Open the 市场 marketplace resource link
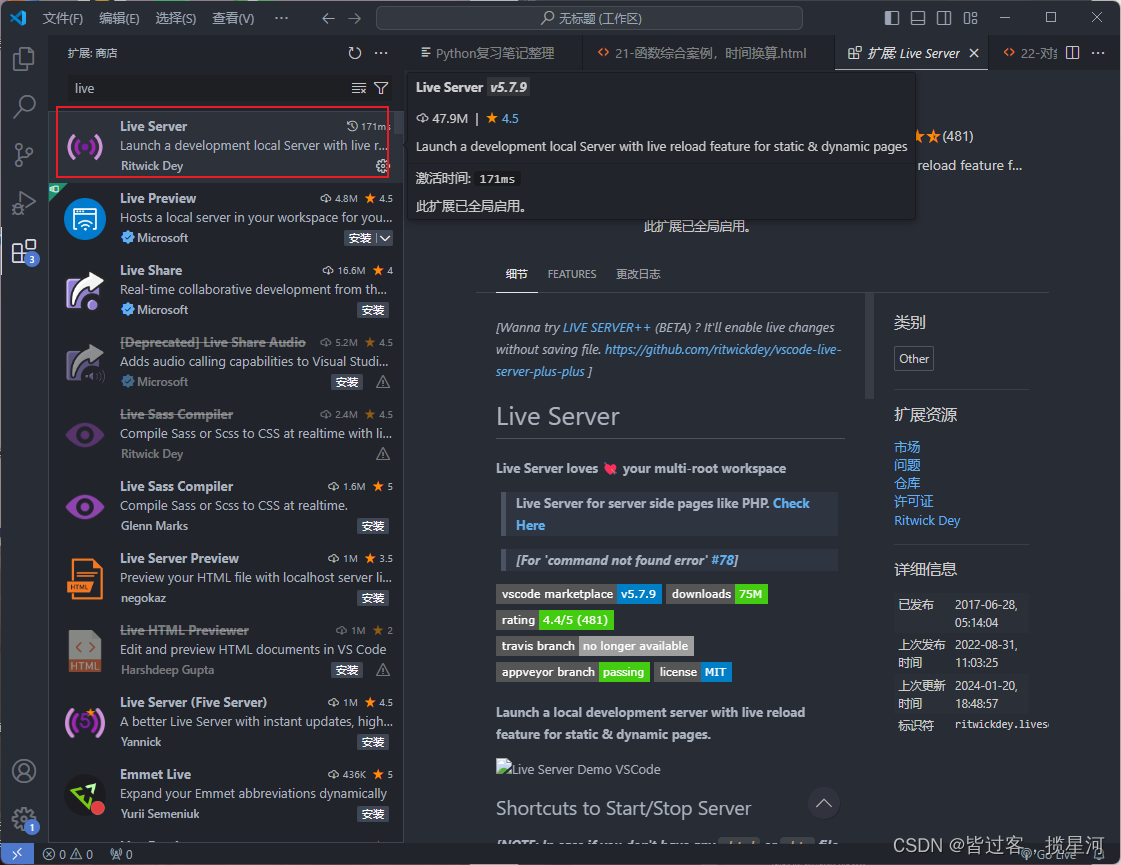The image size is (1121, 865). point(907,447)
